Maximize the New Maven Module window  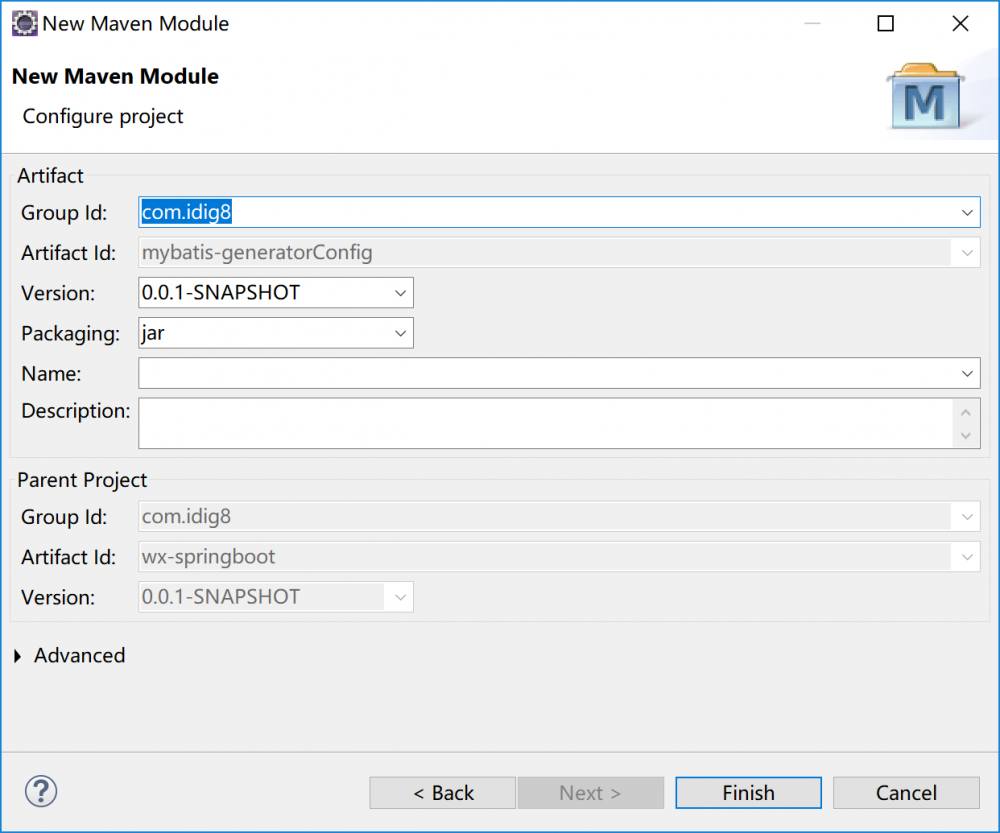[885, 24]
